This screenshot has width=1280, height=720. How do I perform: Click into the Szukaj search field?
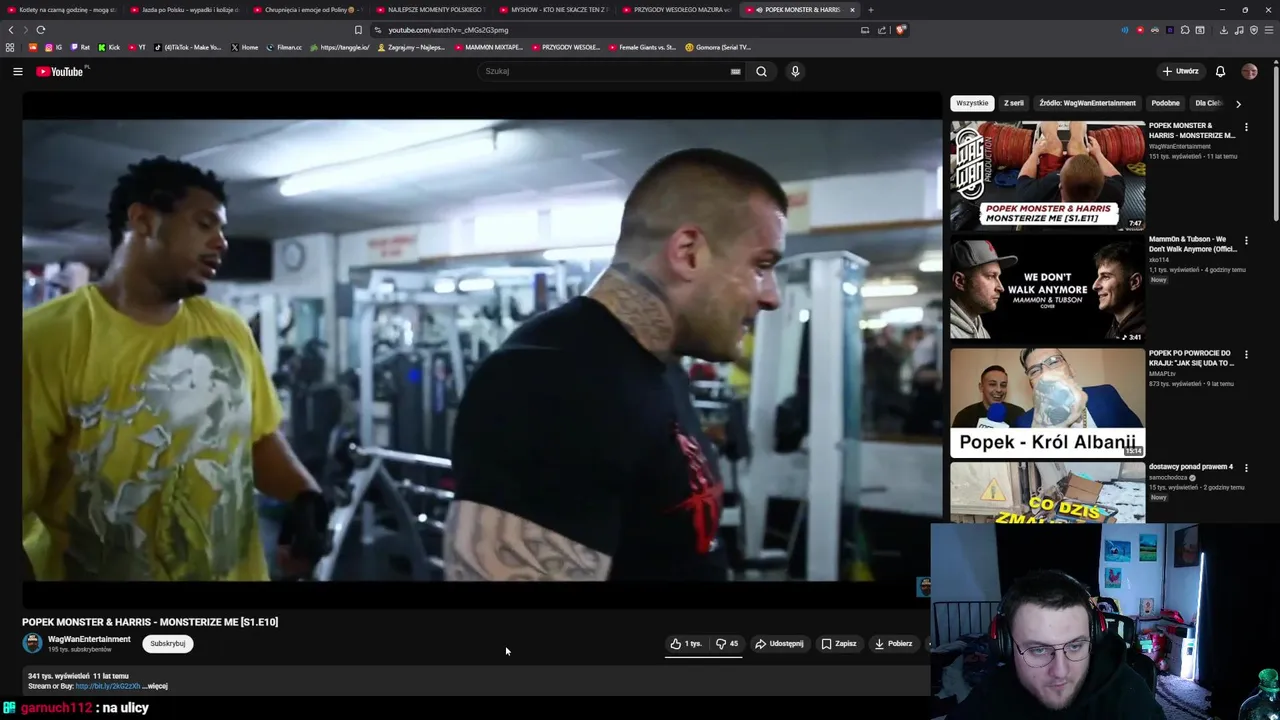click(610, 71)
